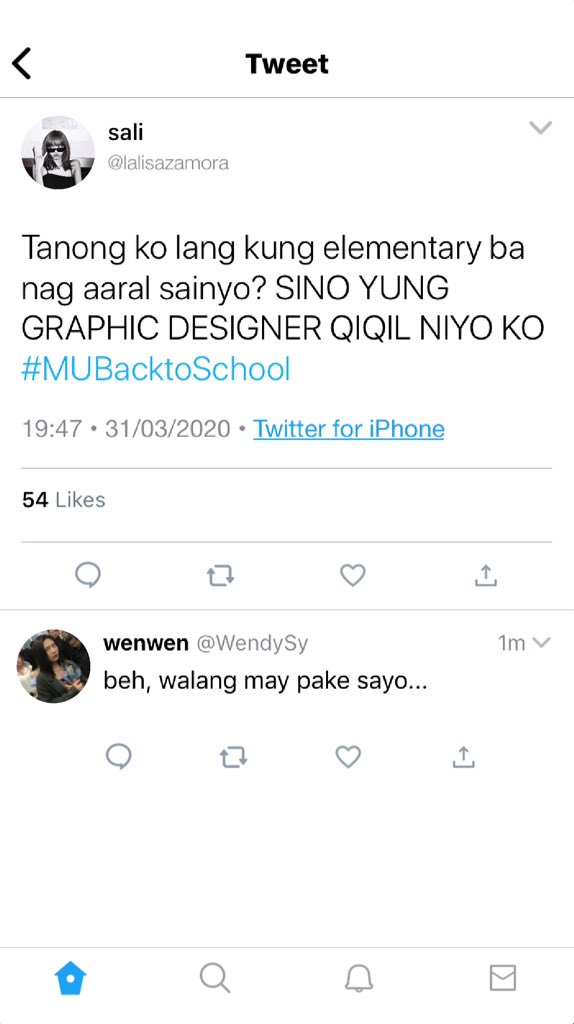Viewport: 574px width, 1024px height.
Task: Go back using the back arrow
Action: coord(21,64)
